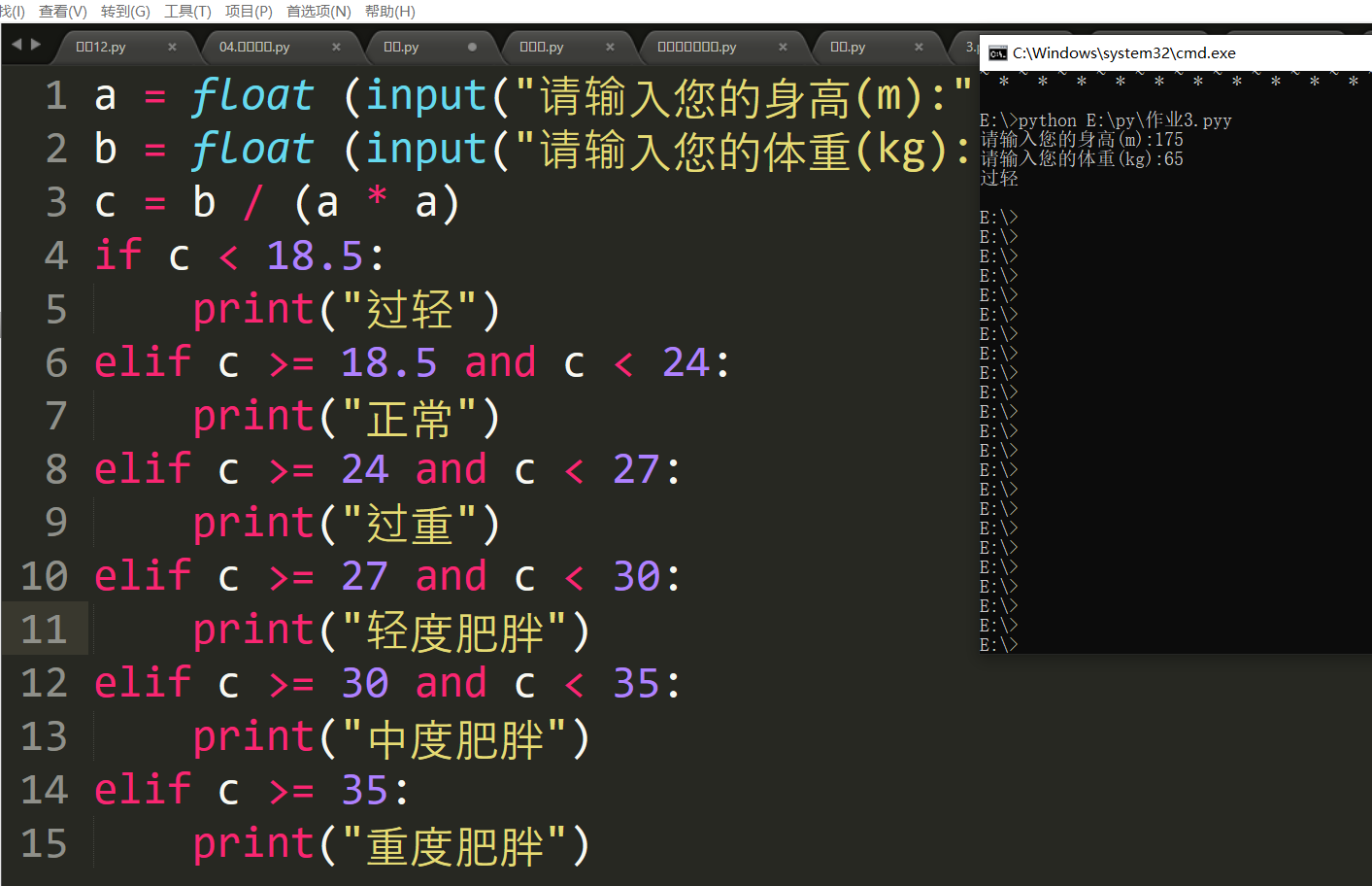
Task: Click line number 3 in the gutter
Action: point(56,203)
